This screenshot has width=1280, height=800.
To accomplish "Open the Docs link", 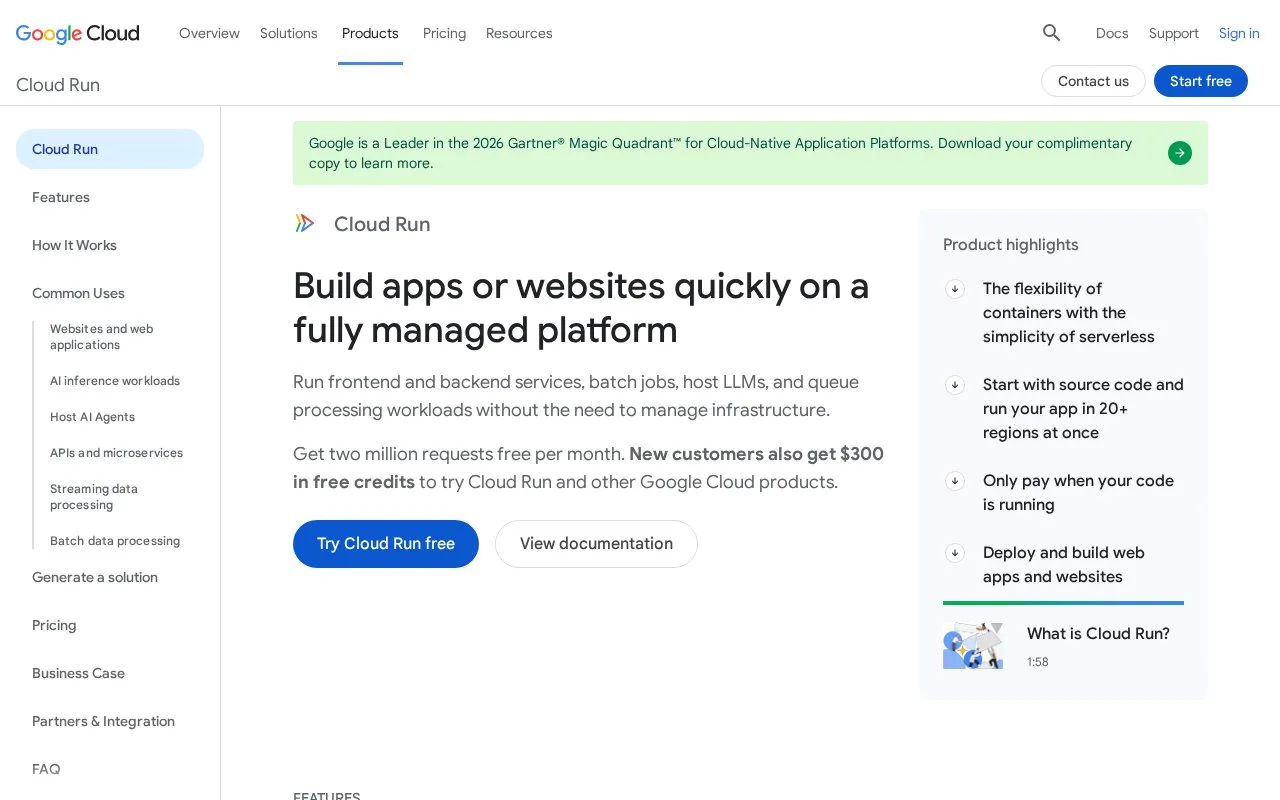I will [x=1112, y=33].
